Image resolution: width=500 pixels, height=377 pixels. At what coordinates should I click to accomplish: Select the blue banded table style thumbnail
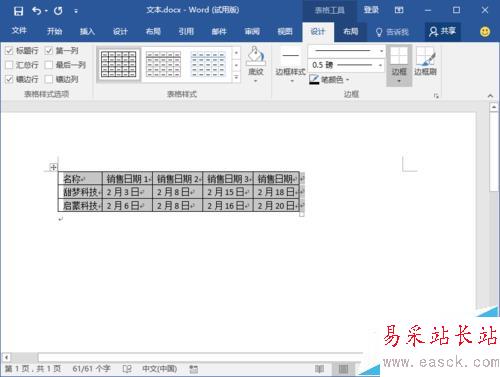click(208, 64)
